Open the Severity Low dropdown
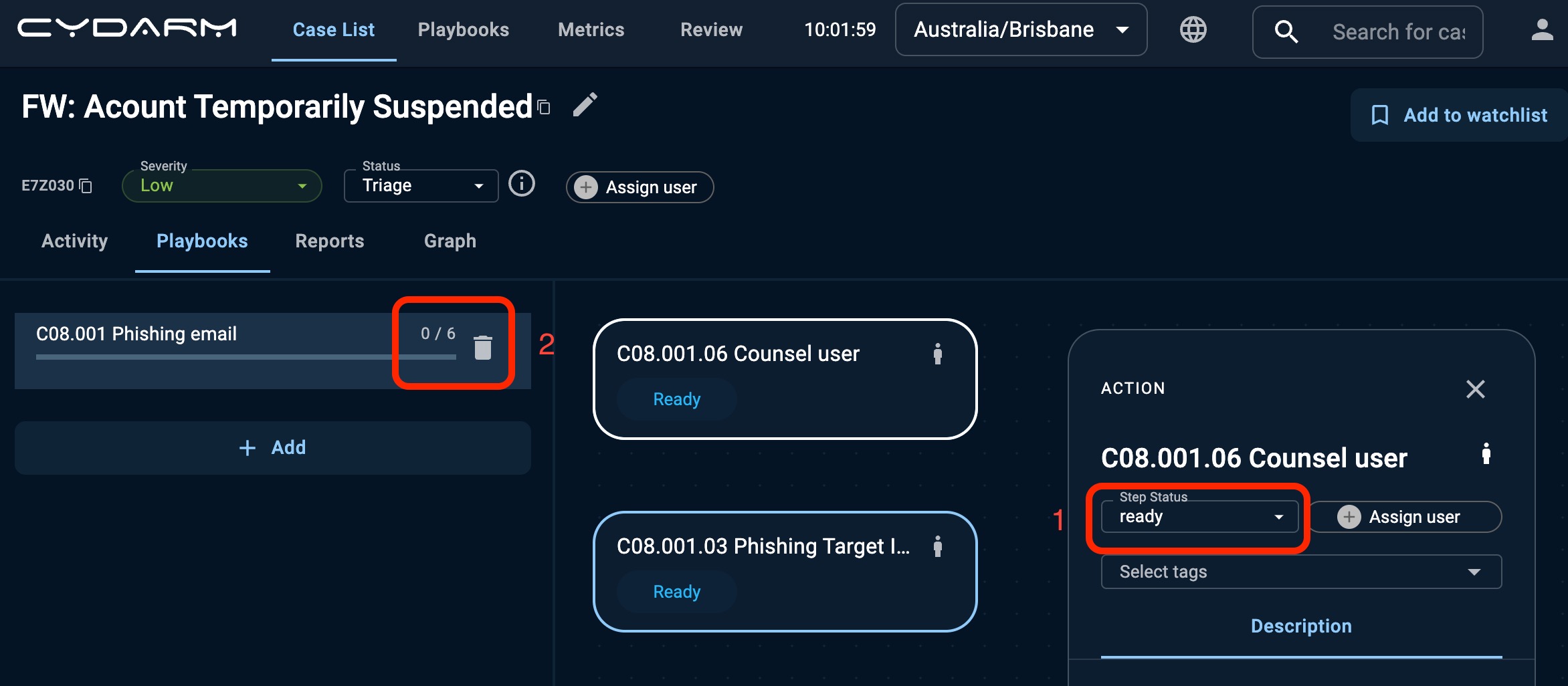The image size is (1568, 686). coord(222,186)
